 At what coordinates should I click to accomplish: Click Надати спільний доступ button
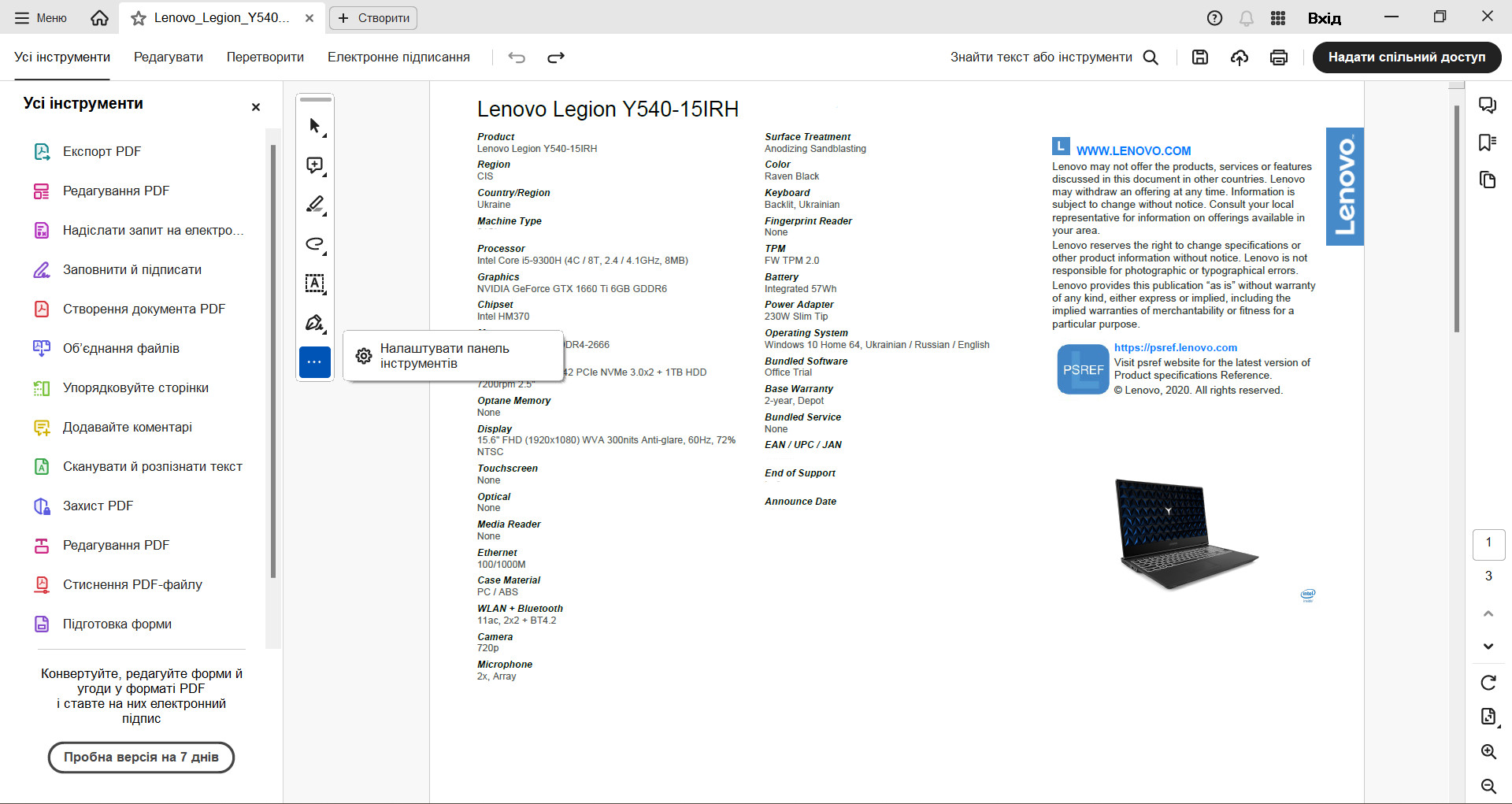[1406, 57]
